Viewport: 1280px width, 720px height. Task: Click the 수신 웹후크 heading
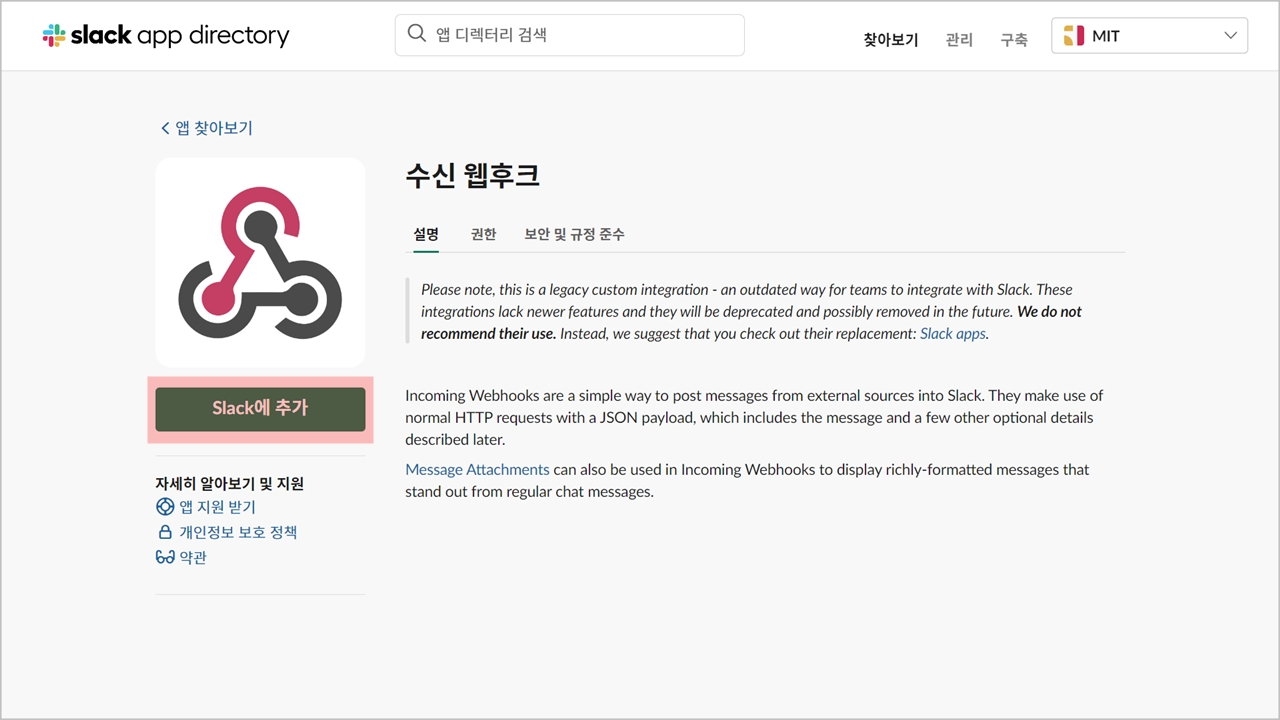pos(472,176)
